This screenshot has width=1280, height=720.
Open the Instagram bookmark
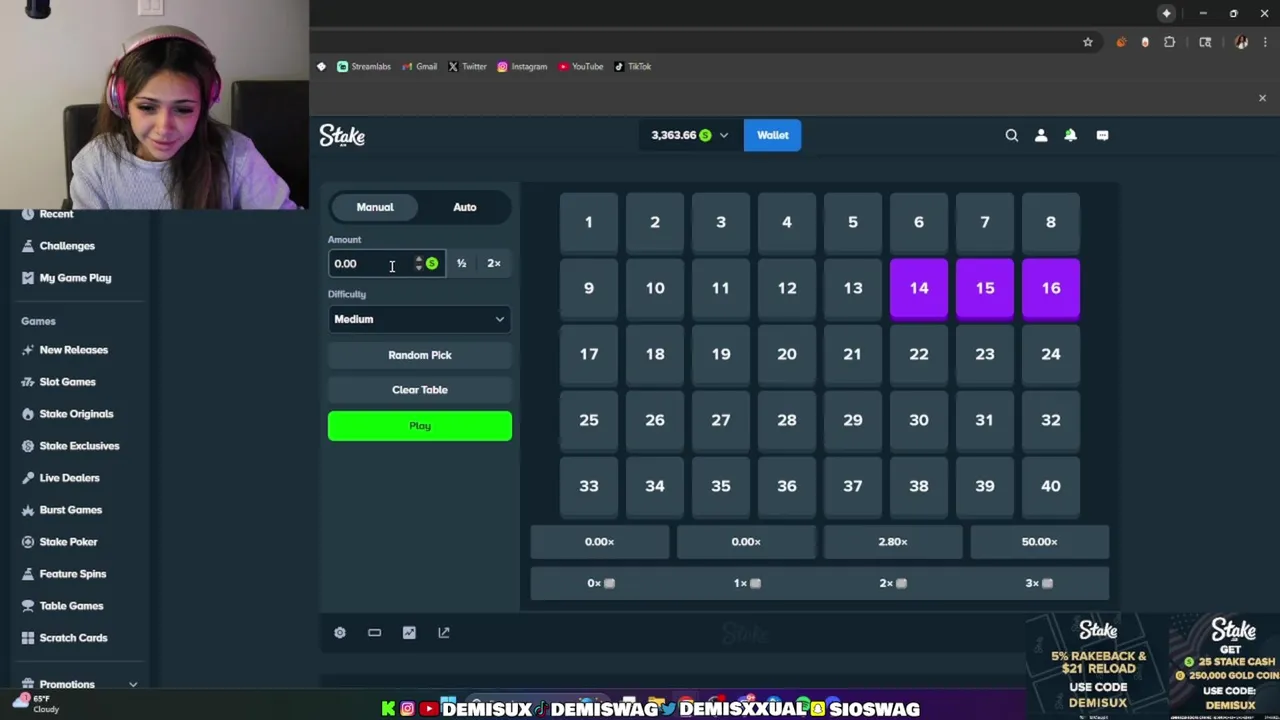click(522, 67)
